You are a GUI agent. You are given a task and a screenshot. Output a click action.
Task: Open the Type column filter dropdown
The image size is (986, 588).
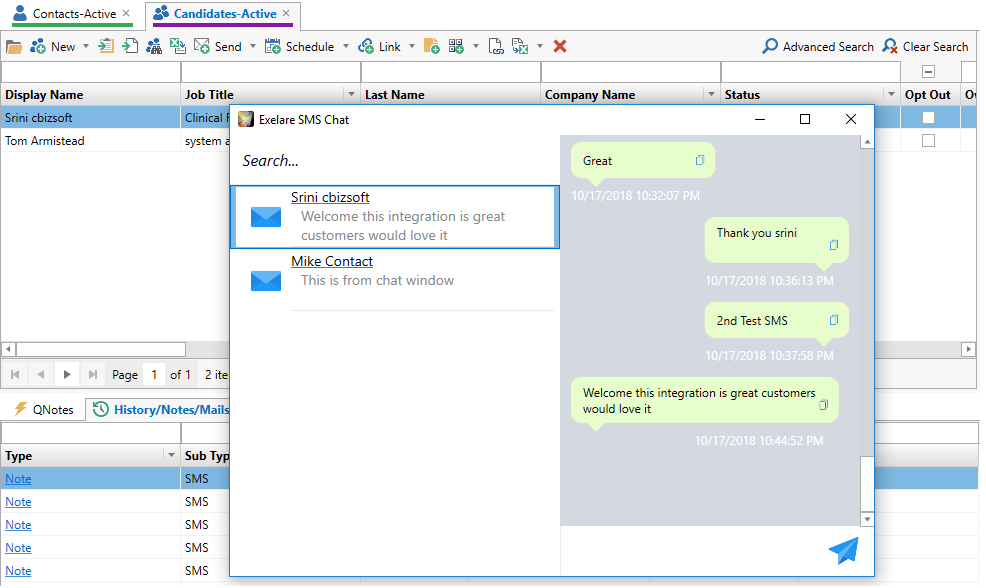[171, 455]
